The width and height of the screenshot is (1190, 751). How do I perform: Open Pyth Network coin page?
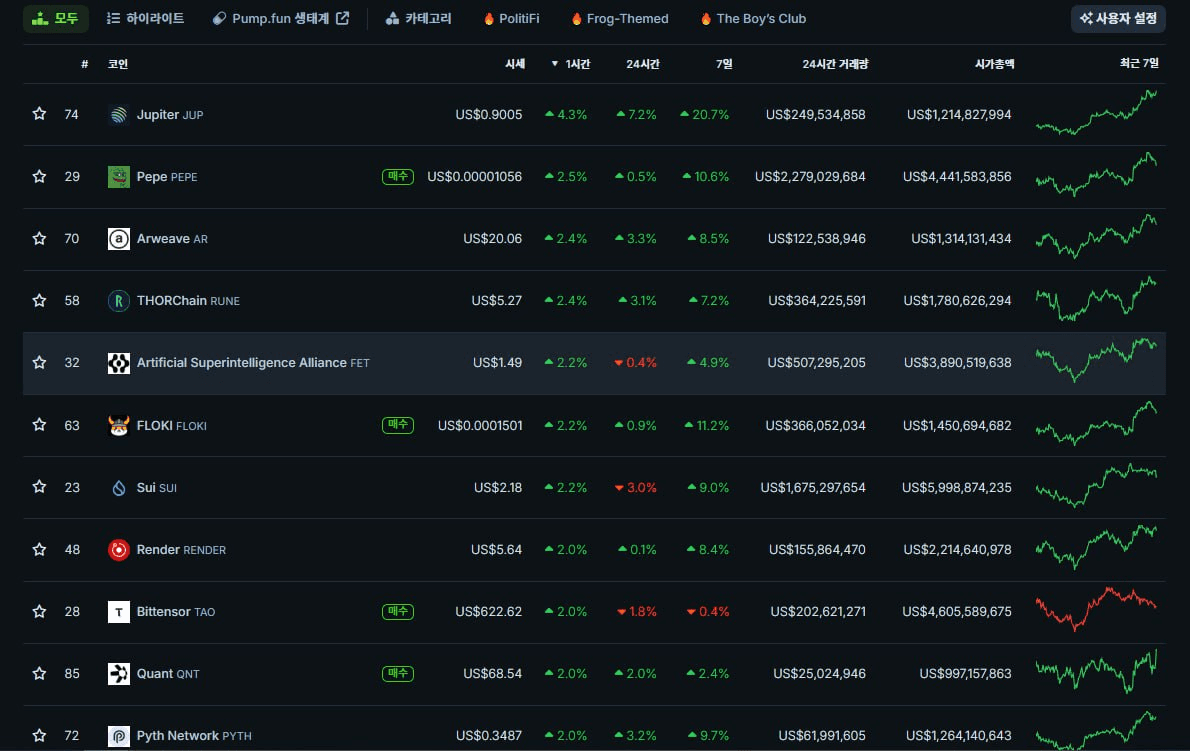coord(194,735)
